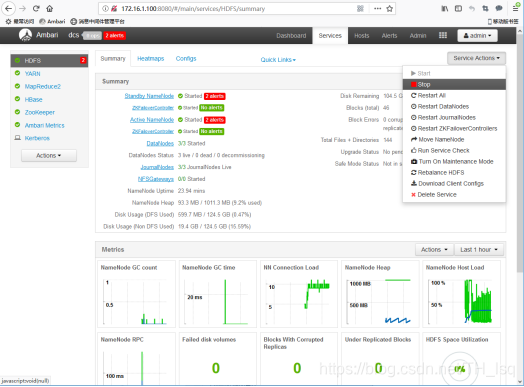Click the browser address bar URL

[x=193, y=9]
